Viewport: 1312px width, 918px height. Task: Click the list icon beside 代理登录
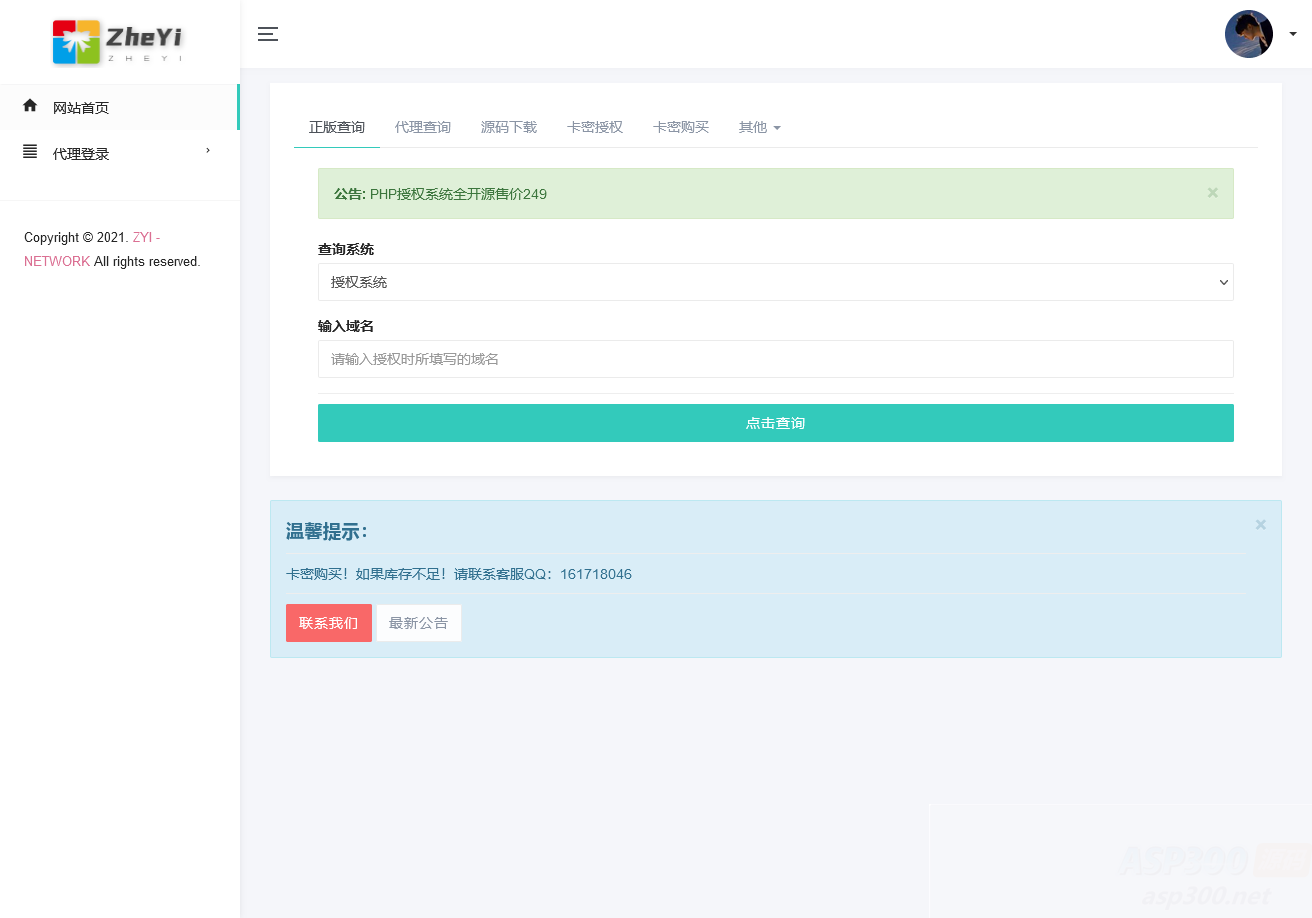29,152
